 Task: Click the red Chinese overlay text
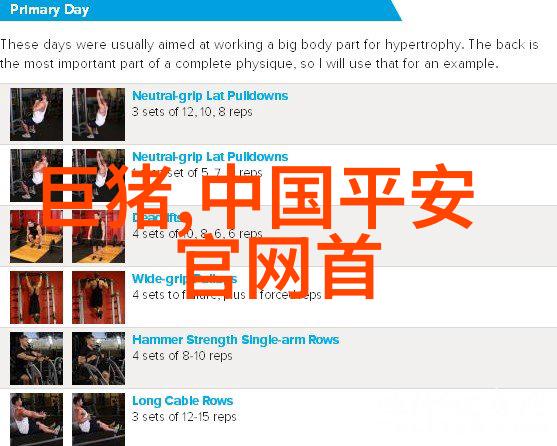point(258,231)
